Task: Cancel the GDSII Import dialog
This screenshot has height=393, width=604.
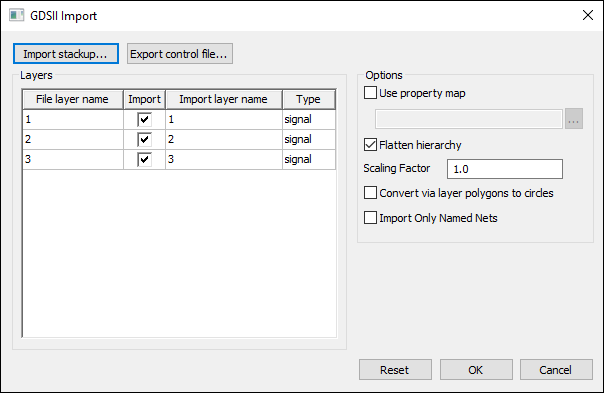Action: 556,370
